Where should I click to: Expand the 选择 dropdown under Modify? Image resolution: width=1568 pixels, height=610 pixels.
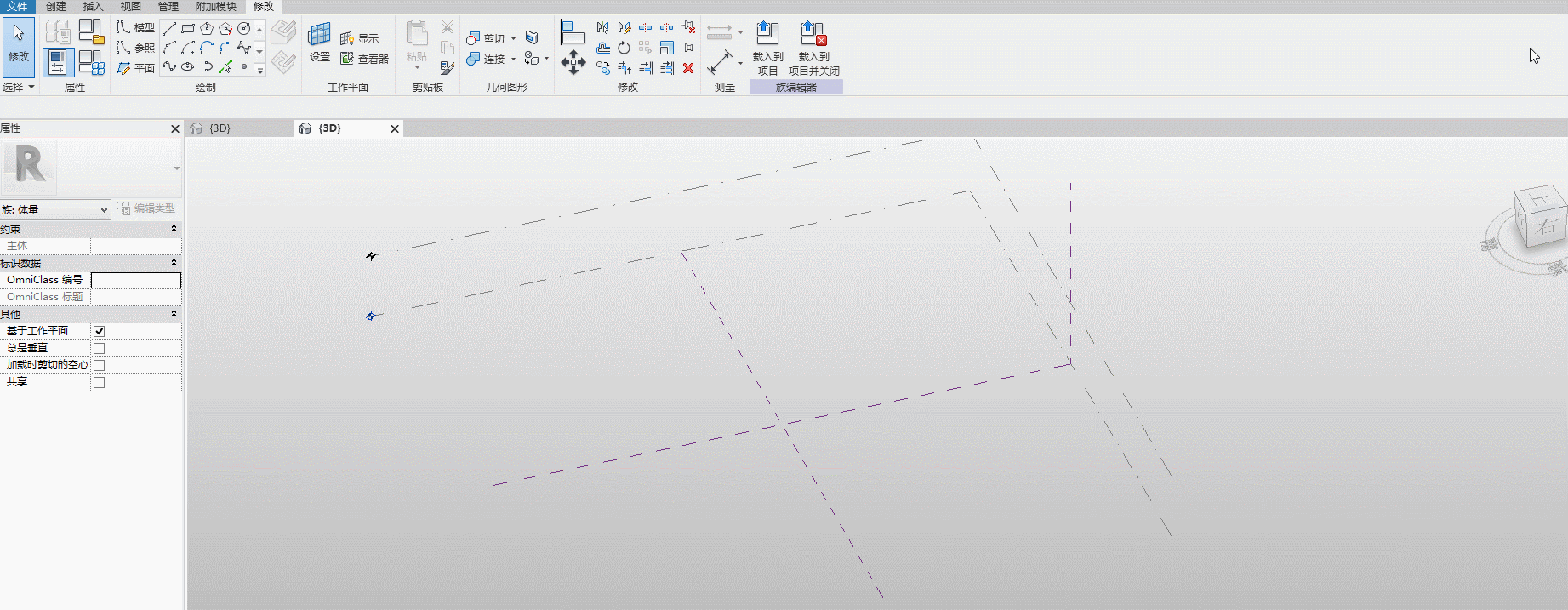[x=18, y=87]
